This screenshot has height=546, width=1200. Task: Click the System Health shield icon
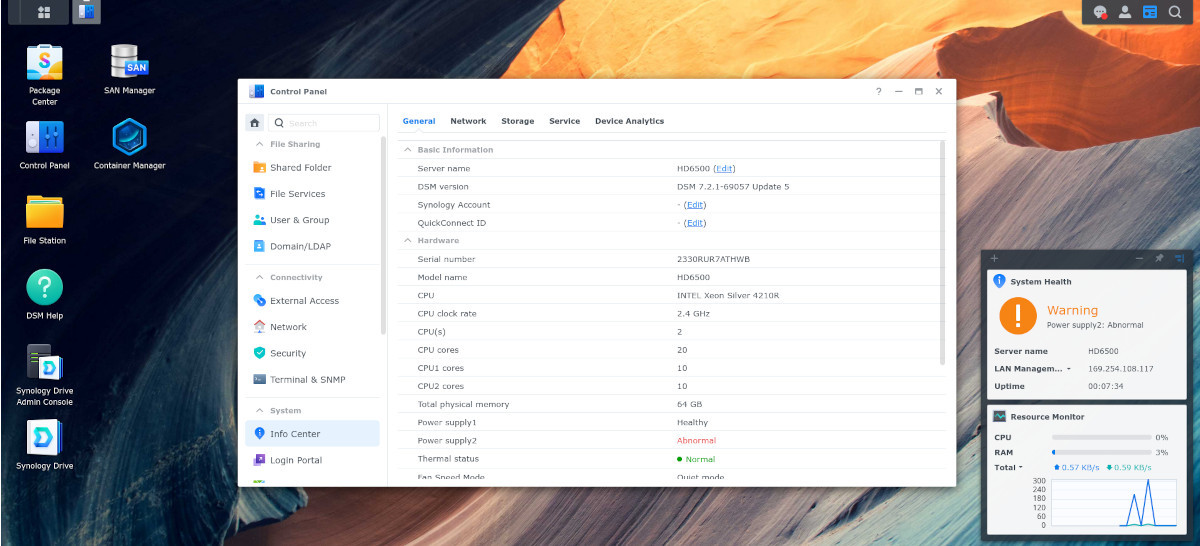pyautogui.click(x=999, y=282)
